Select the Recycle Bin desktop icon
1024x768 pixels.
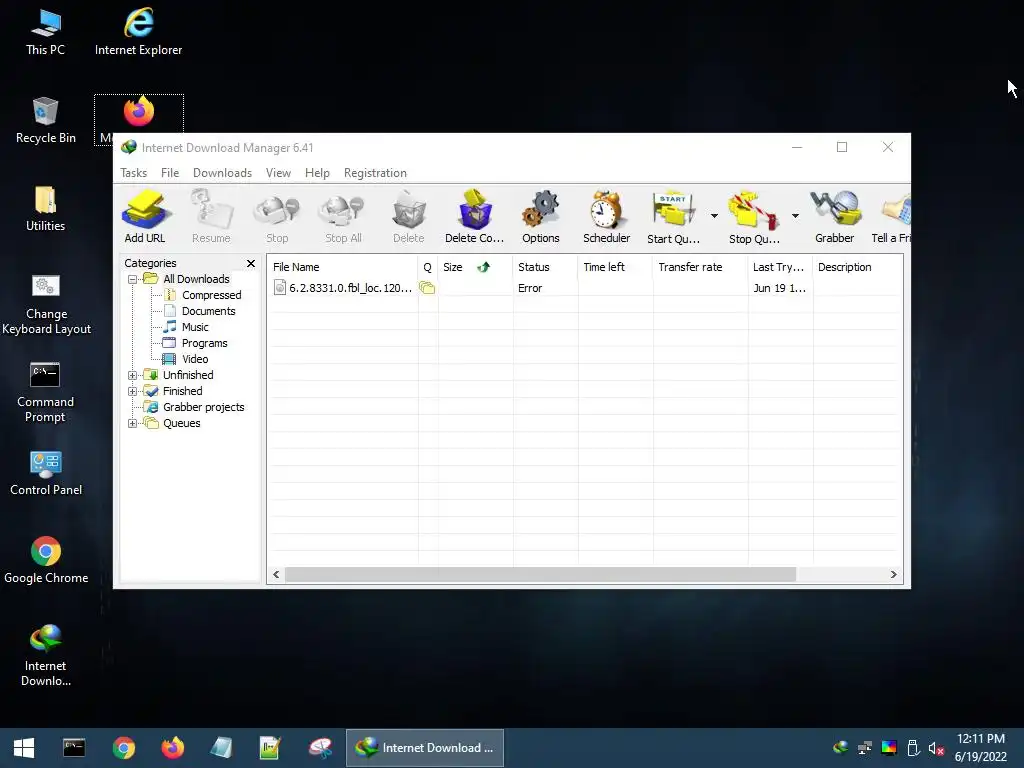click(x=46, y=120)
